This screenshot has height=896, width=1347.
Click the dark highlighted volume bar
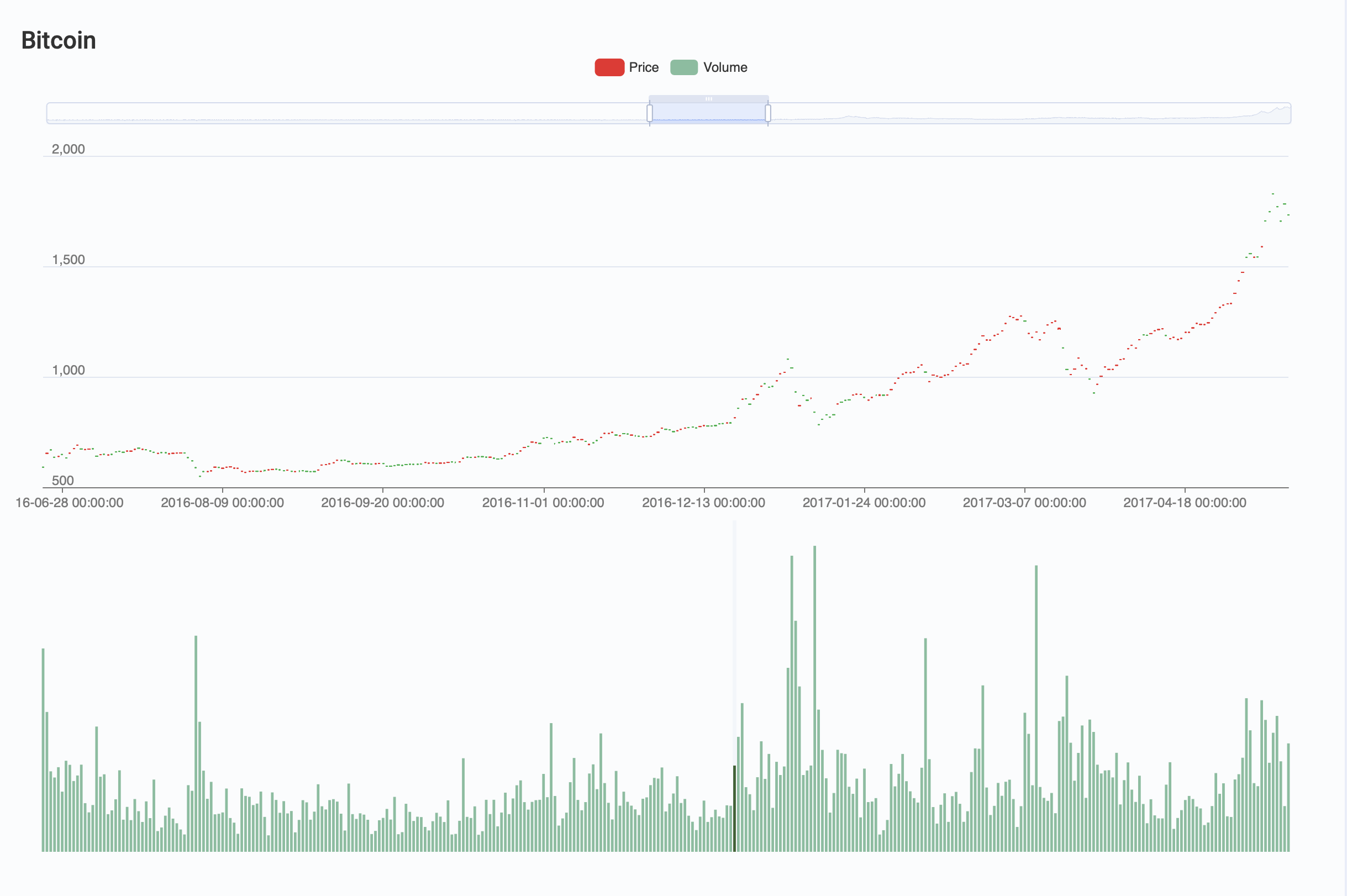click(734, 809)
